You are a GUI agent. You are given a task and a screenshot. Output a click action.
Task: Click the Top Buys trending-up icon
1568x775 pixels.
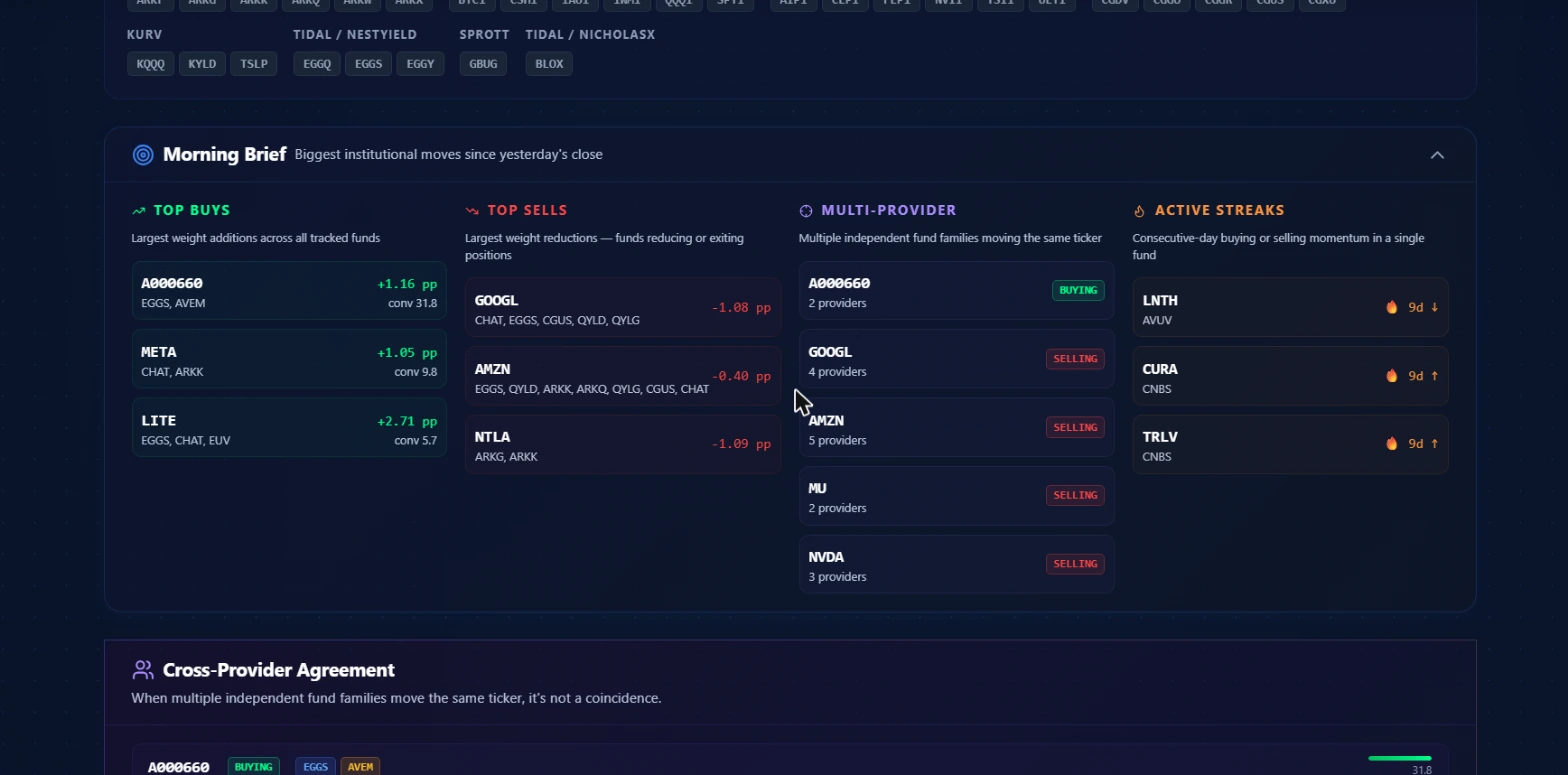coord(139,211)
